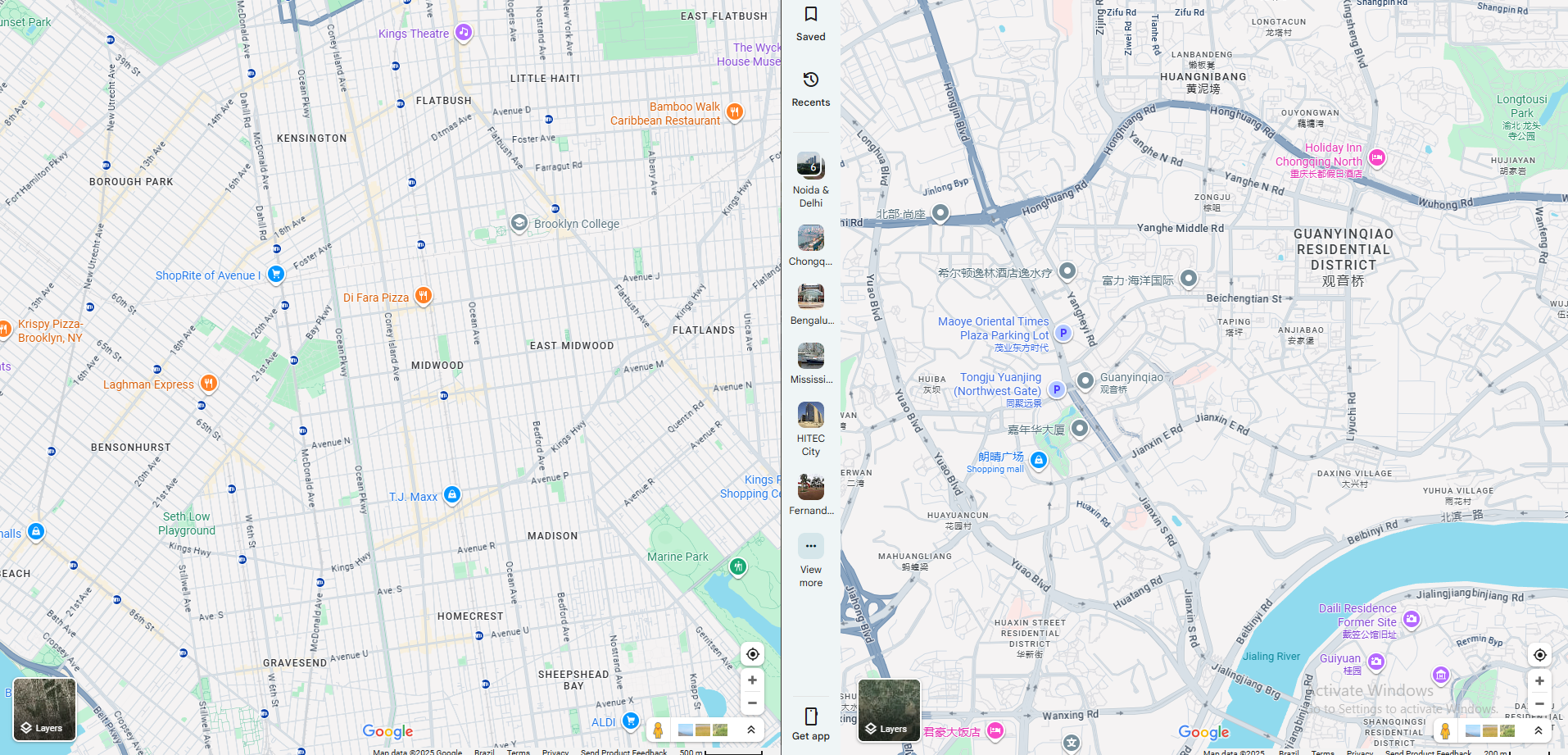Click the Street View pegman on Chongqing map
The width and height of the screenshot is (1568, 755).
(1446, 730)
